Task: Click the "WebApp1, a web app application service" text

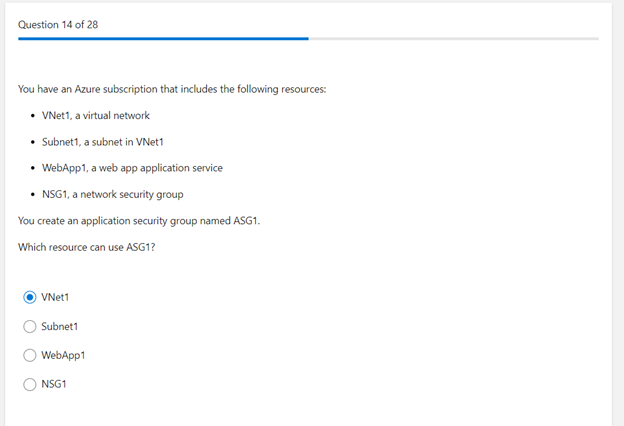Action: (133, 168)
